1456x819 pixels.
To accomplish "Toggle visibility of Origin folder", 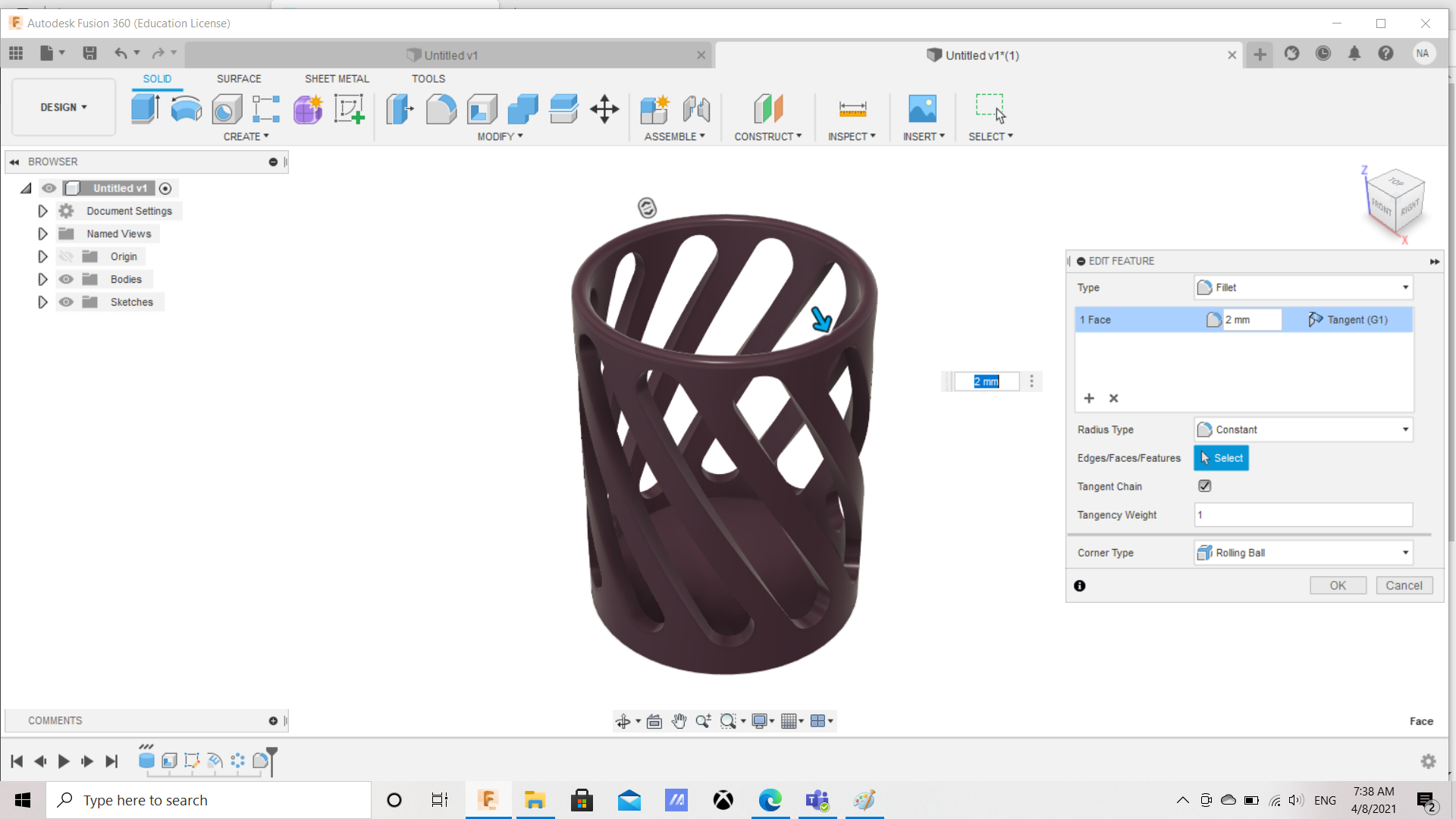I will click(x=66, y=256).
